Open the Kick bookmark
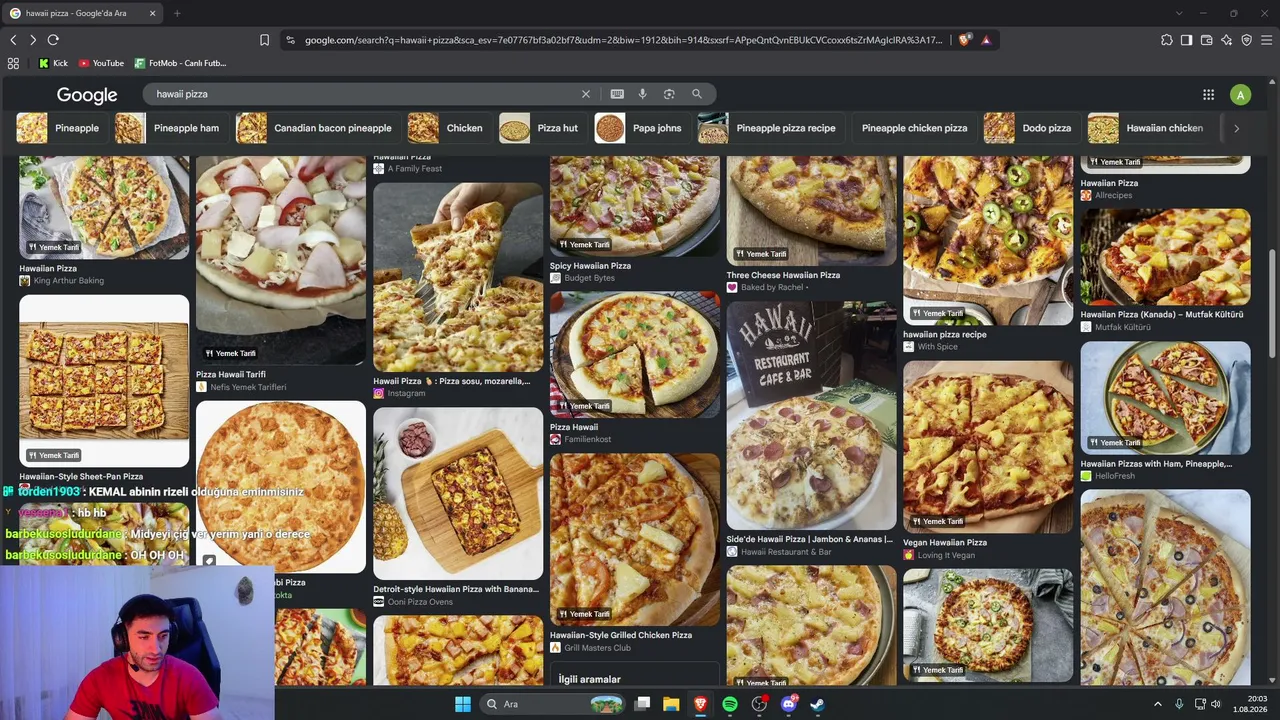1280x720 pixels. [54, 63]
